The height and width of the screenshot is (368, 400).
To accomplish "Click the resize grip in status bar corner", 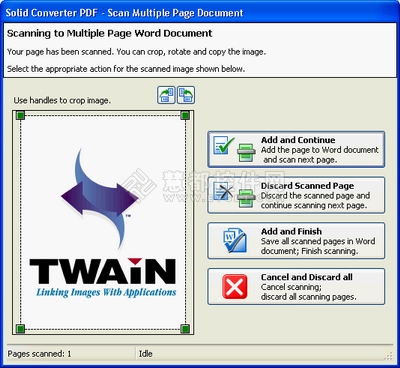I will point(388,356).
